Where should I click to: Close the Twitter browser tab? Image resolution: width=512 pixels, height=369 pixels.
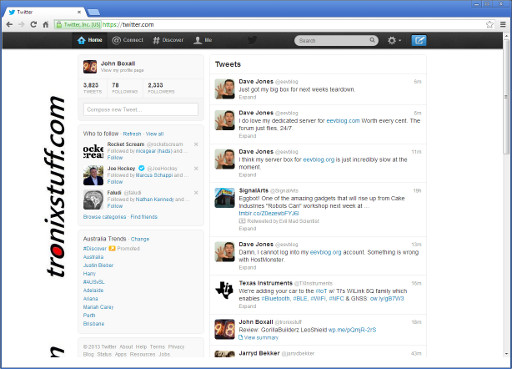(79, 12)
